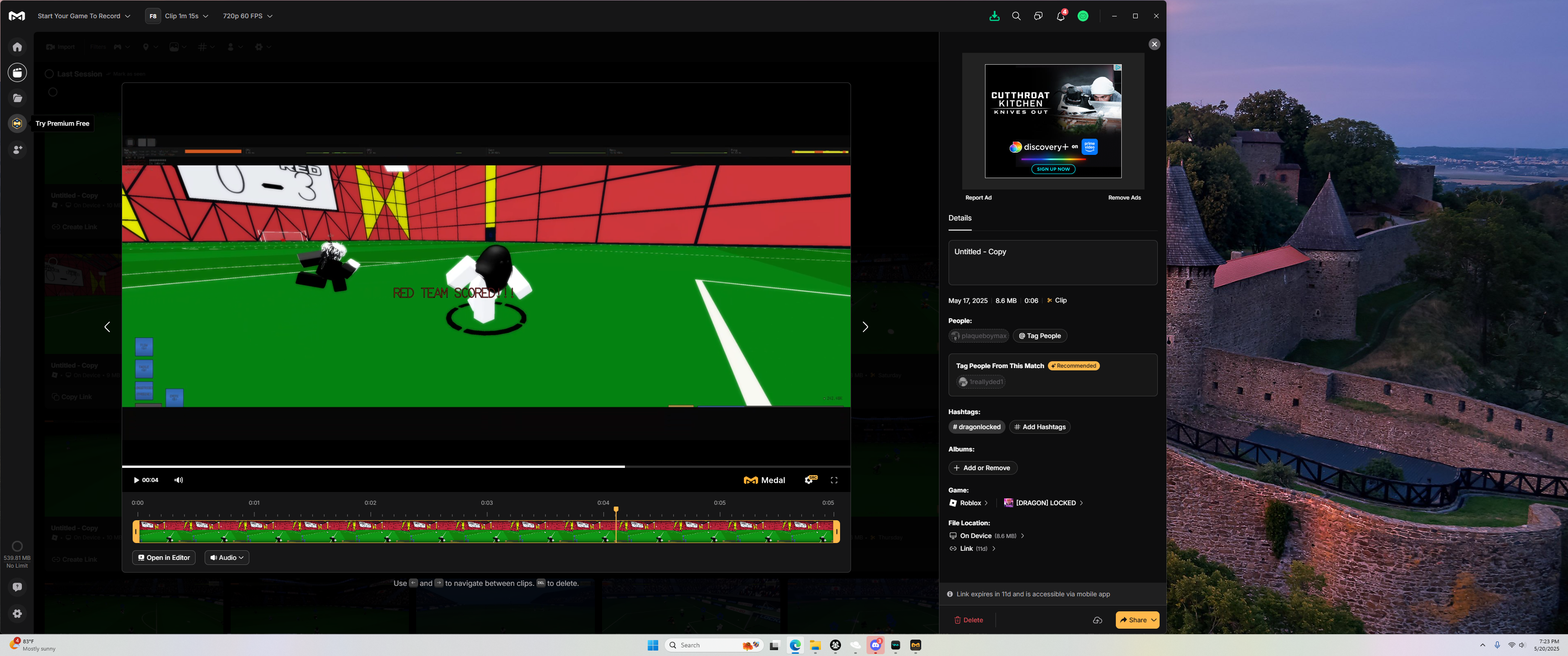Screen dimensions: 1568x656
Task: Click the Medal logo in top-left corner
Action: [x=17, y=16]
